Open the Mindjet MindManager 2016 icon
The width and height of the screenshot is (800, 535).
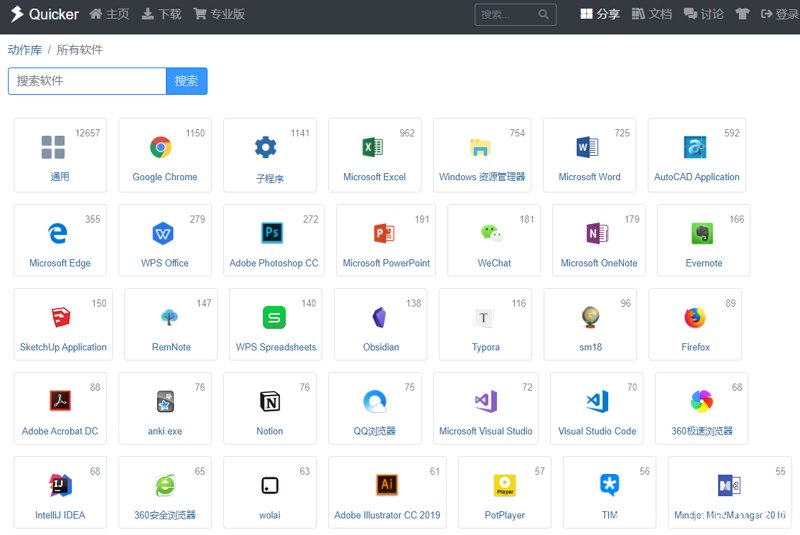[729, 485]
